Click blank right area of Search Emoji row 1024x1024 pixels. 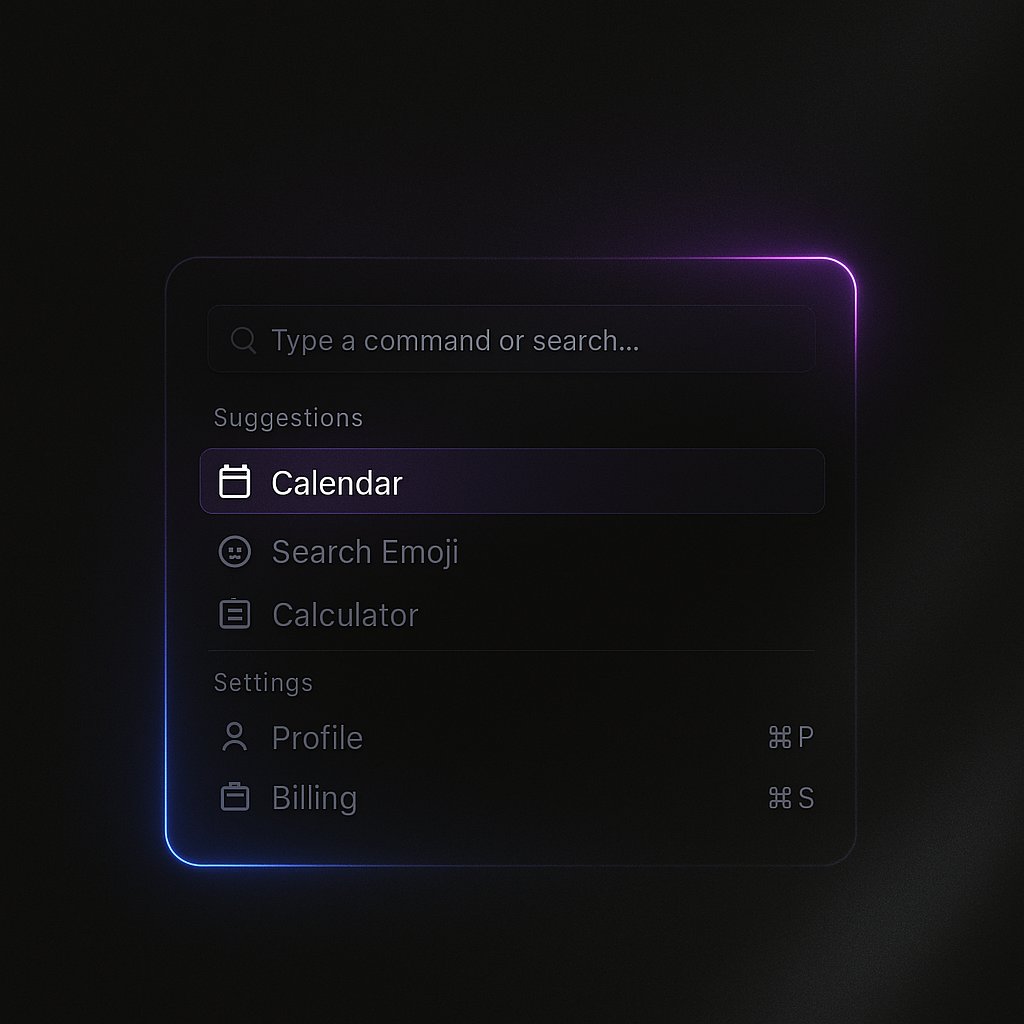click(650, 551)
